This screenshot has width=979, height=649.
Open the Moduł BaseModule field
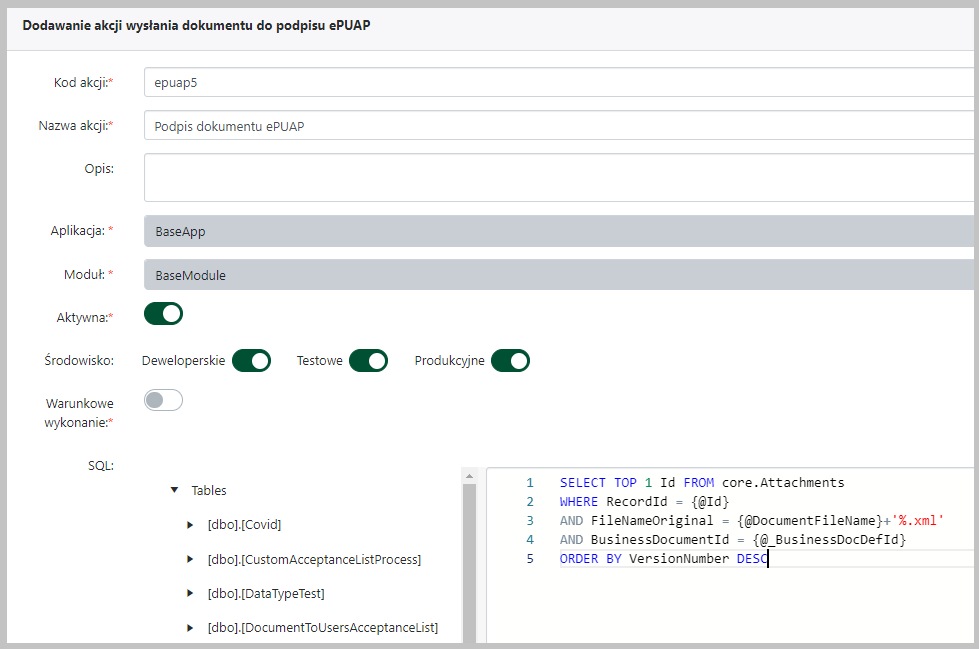[558, 275]
